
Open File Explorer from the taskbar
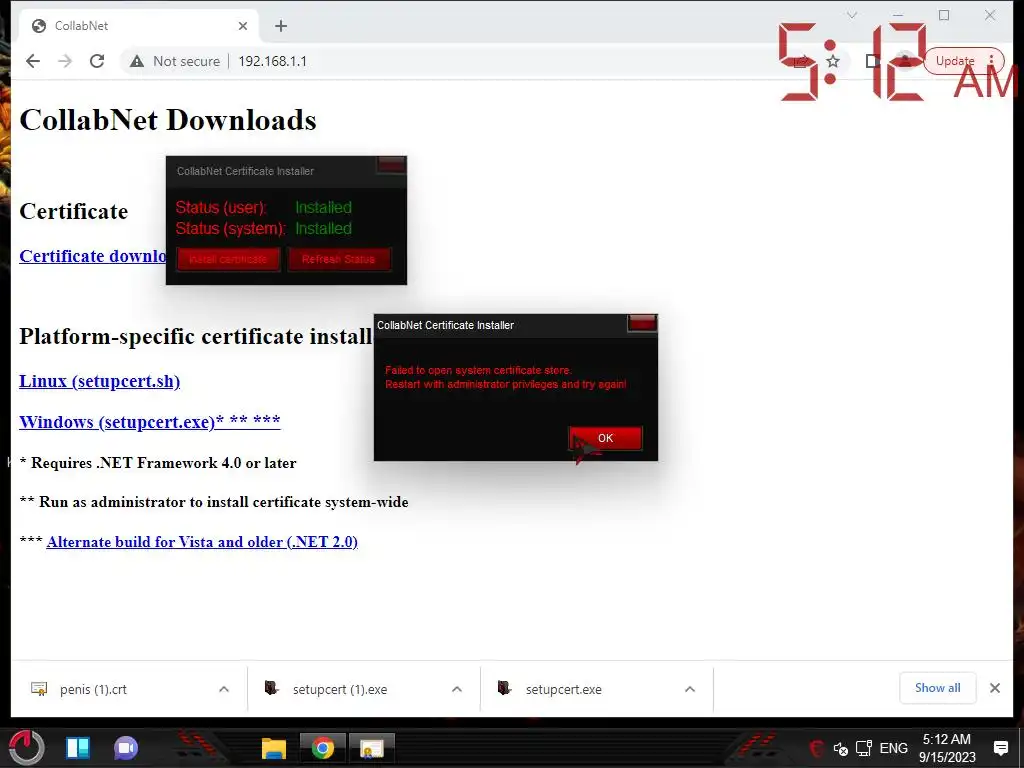coord(274,748)
